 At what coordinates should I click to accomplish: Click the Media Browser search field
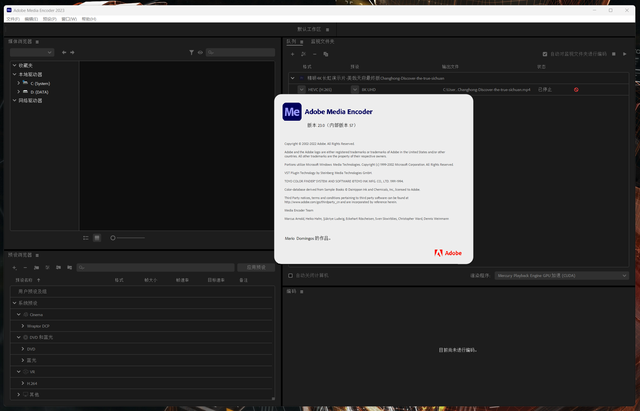240,52
